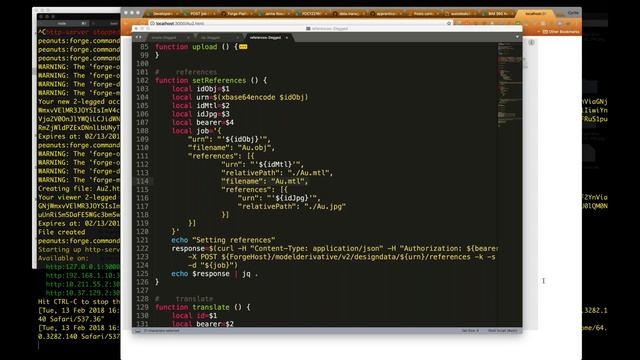Select the localhost:3 tab in Chrome

coord(535,13)
